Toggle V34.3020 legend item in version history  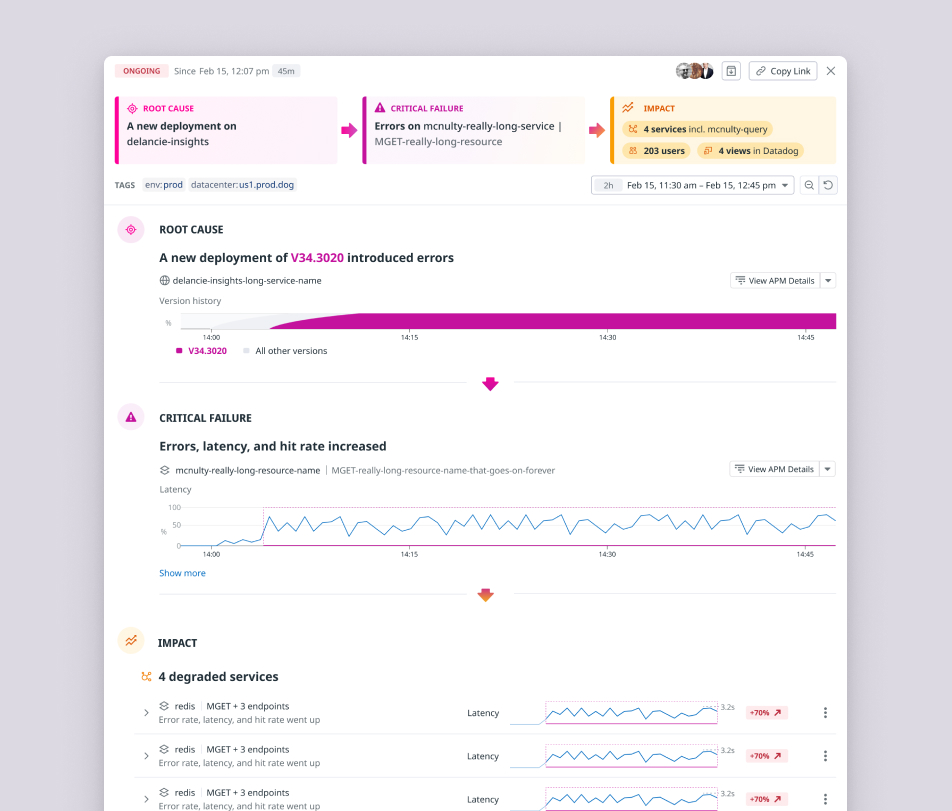(202, 351)
